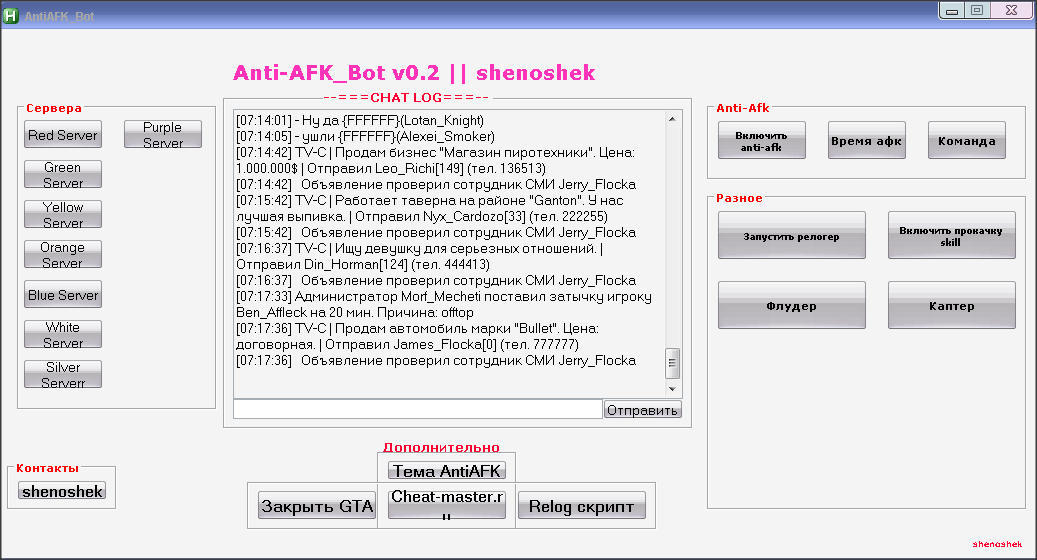The image size is (1037, 560).
Task: Enable anti-afk with Включить anti-afk button
Action: [761, 141]
